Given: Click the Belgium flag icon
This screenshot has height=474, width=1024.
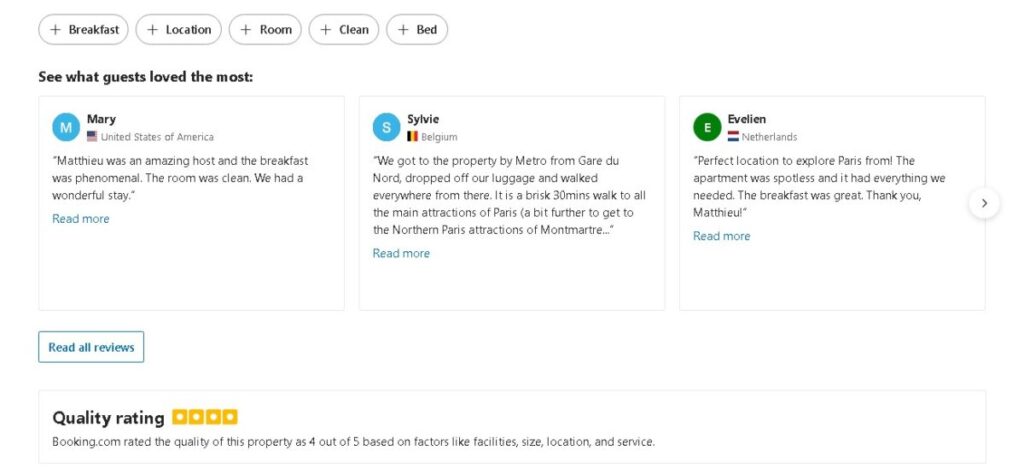Looking at the screenshot, I should [x=413, y=136].
